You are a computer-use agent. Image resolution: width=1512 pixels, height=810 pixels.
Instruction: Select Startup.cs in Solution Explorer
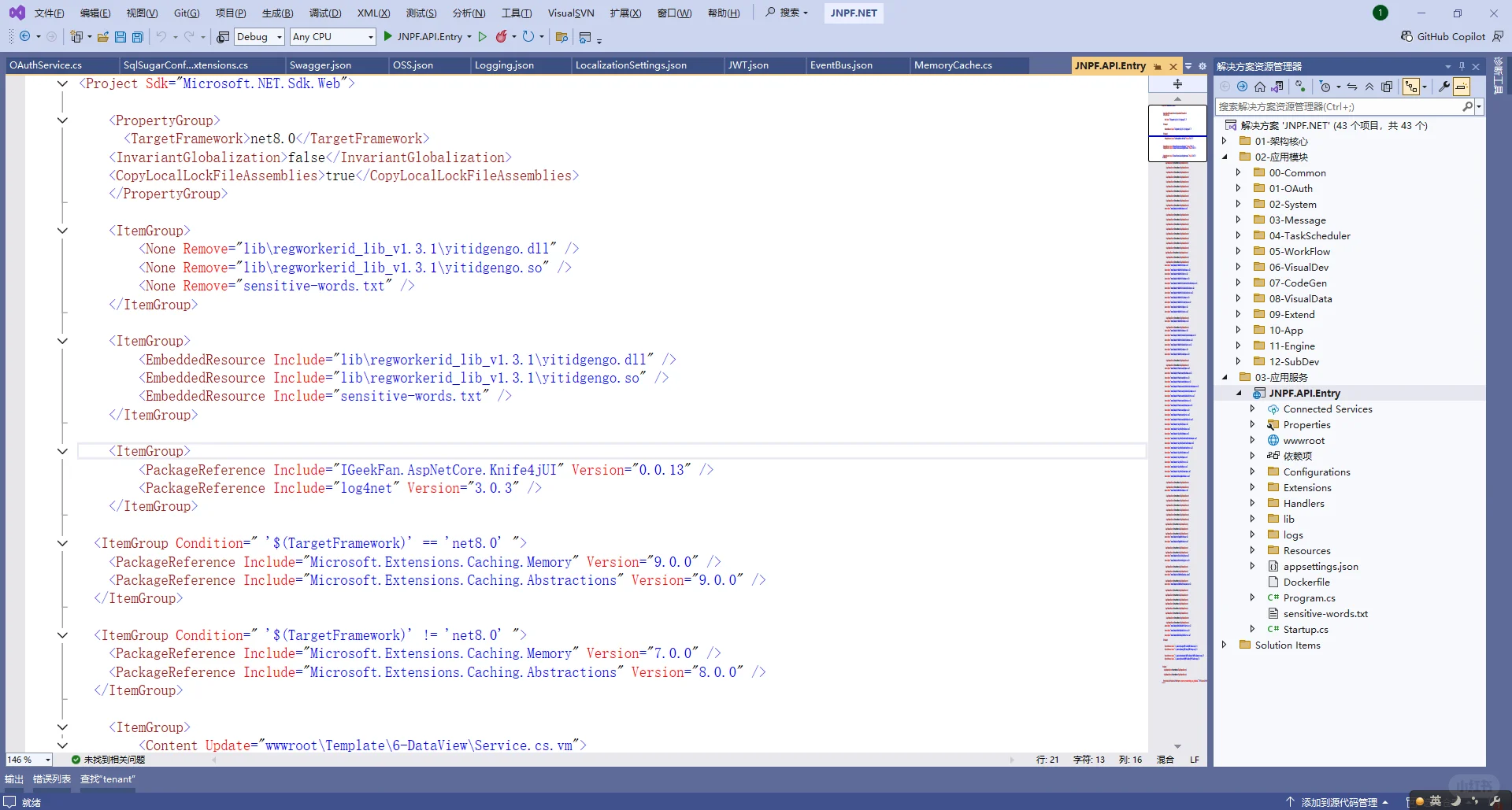pyautogui.click(x=1305, y=629)
